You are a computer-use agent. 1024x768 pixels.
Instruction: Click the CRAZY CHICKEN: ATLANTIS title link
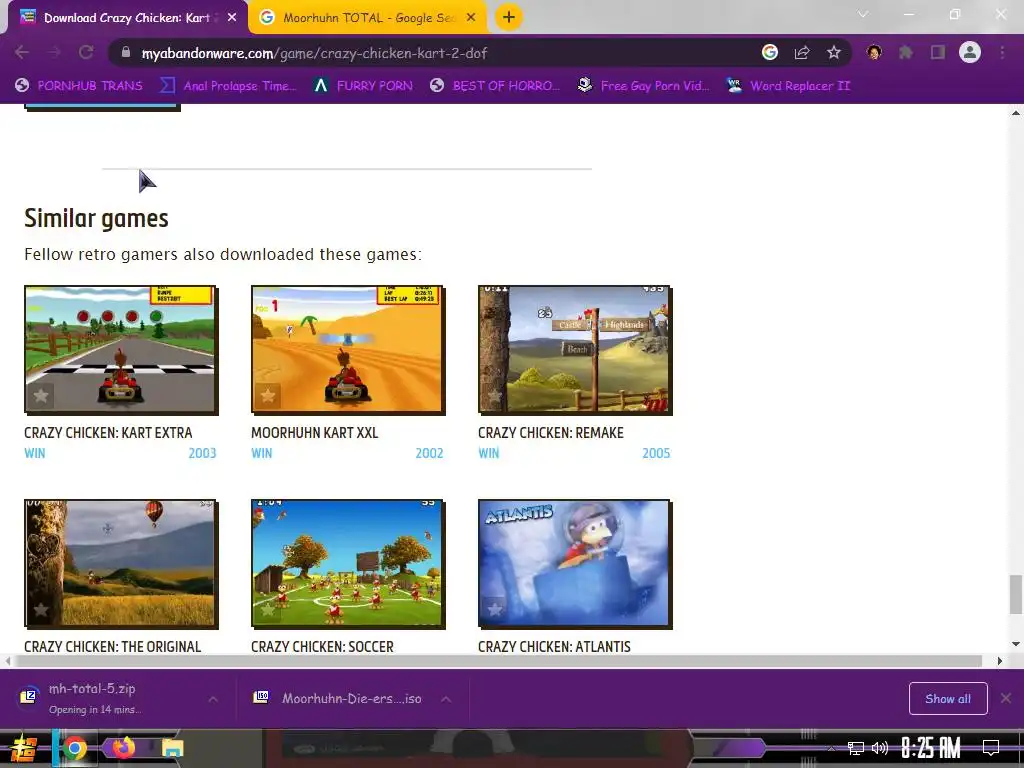[554, 647]
